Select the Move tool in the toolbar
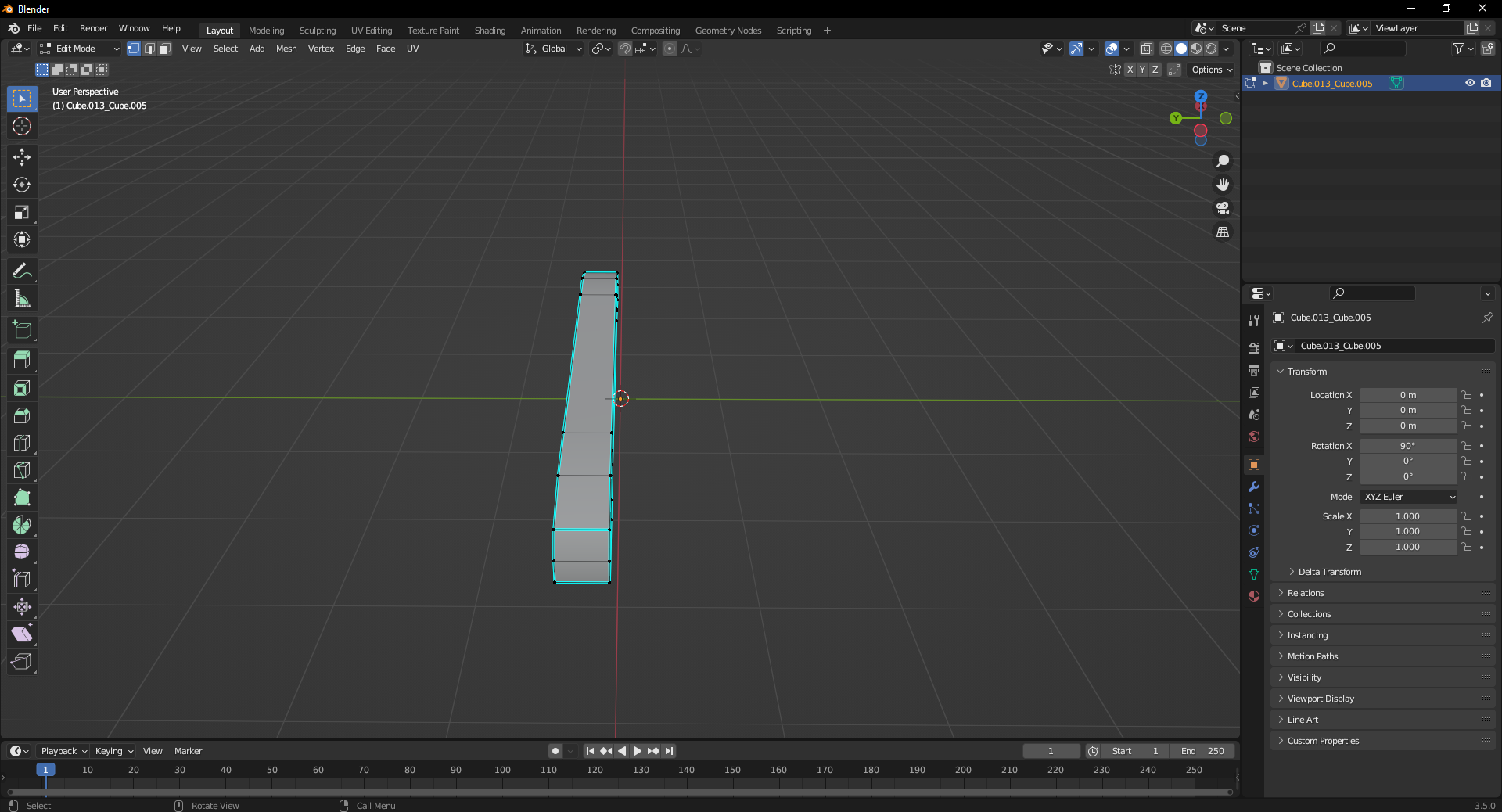Image resolution: width=1502 pixels, height=812 pixels. (21, 157)
